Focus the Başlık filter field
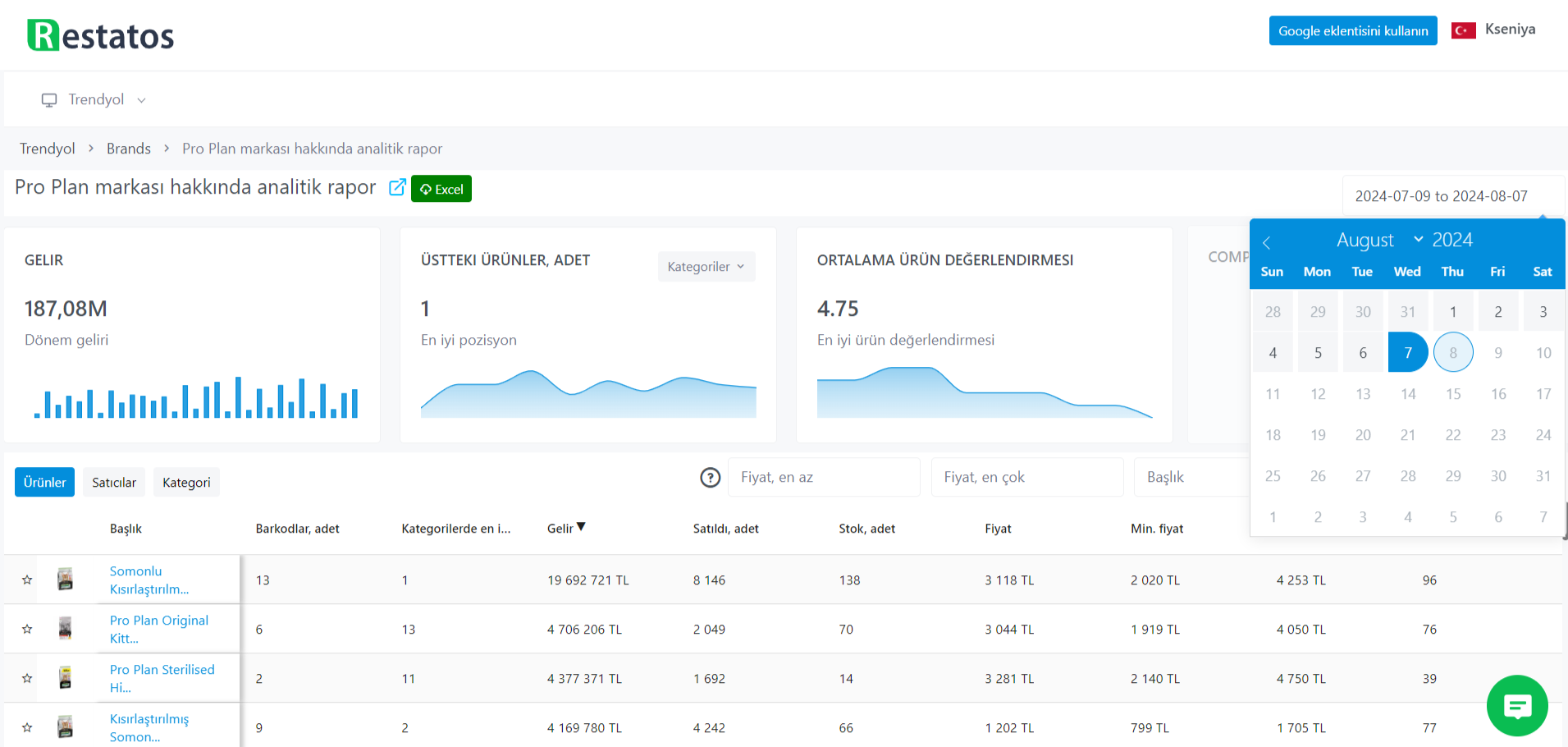The width and height of the screenshot is (1568, 747). (1191, 477)
